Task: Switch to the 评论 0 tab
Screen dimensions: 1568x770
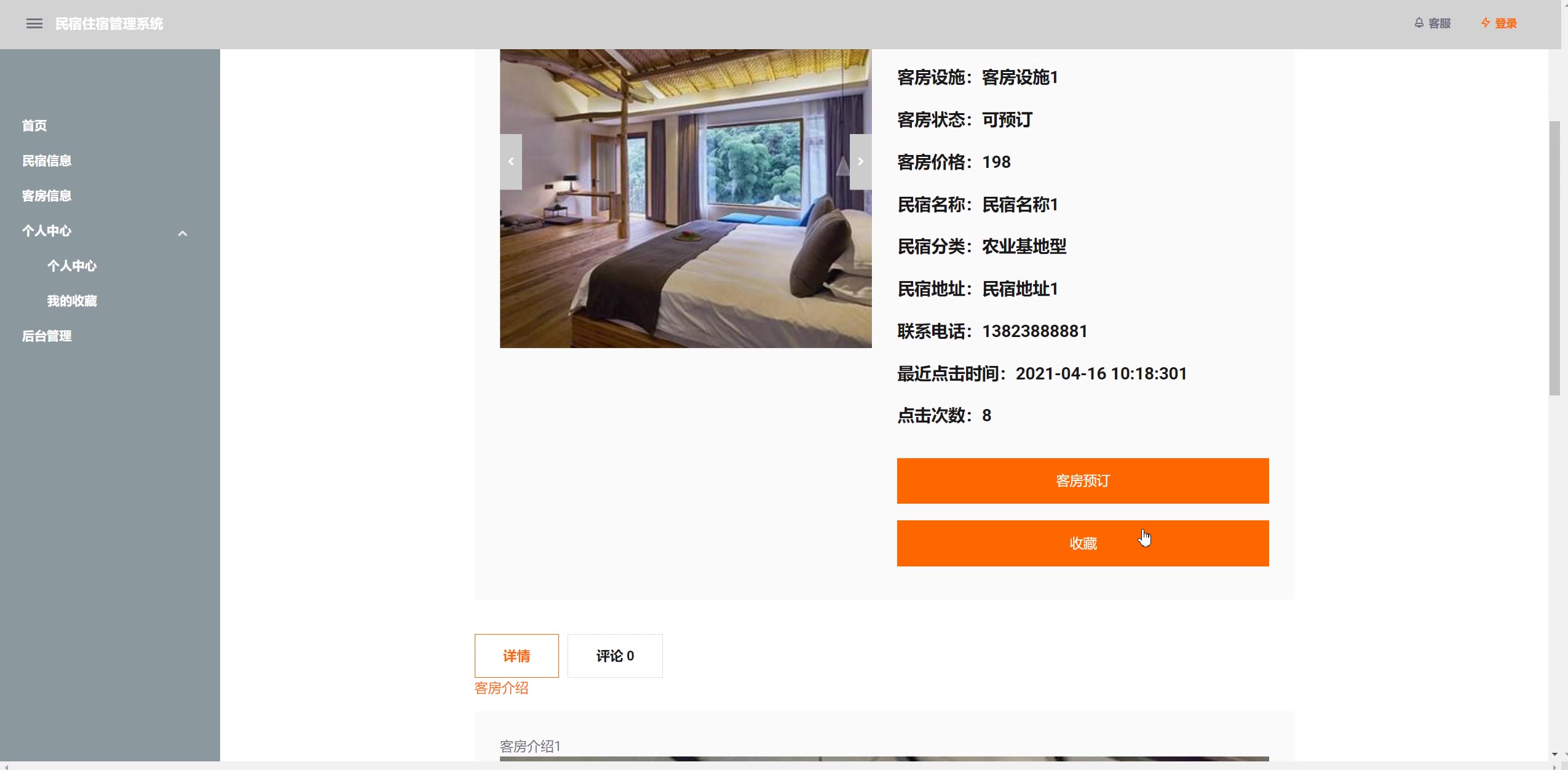Action: tap(615, 656)
